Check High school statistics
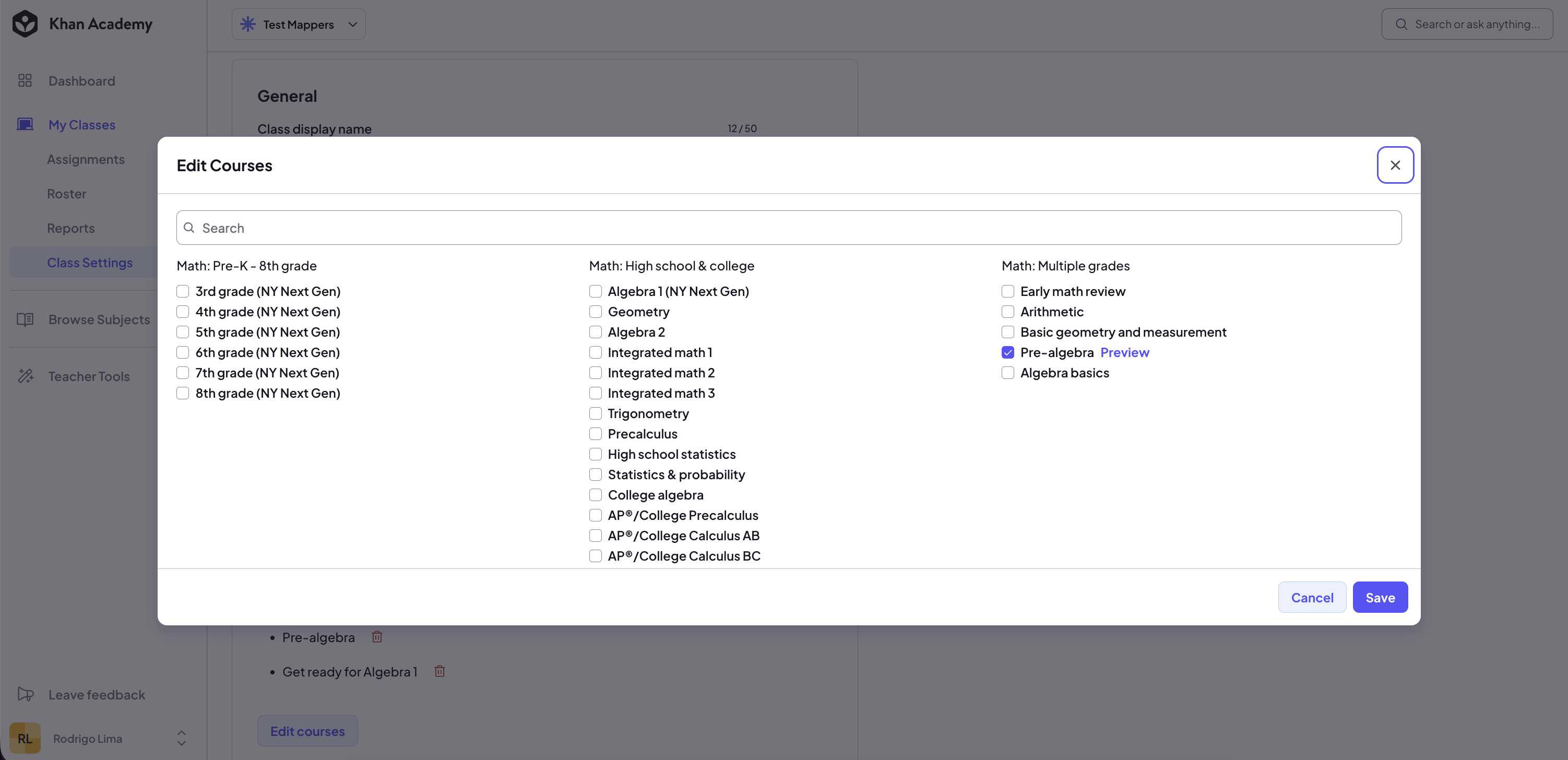Viewport: 1568px width, 760px height. coord(595,454)
